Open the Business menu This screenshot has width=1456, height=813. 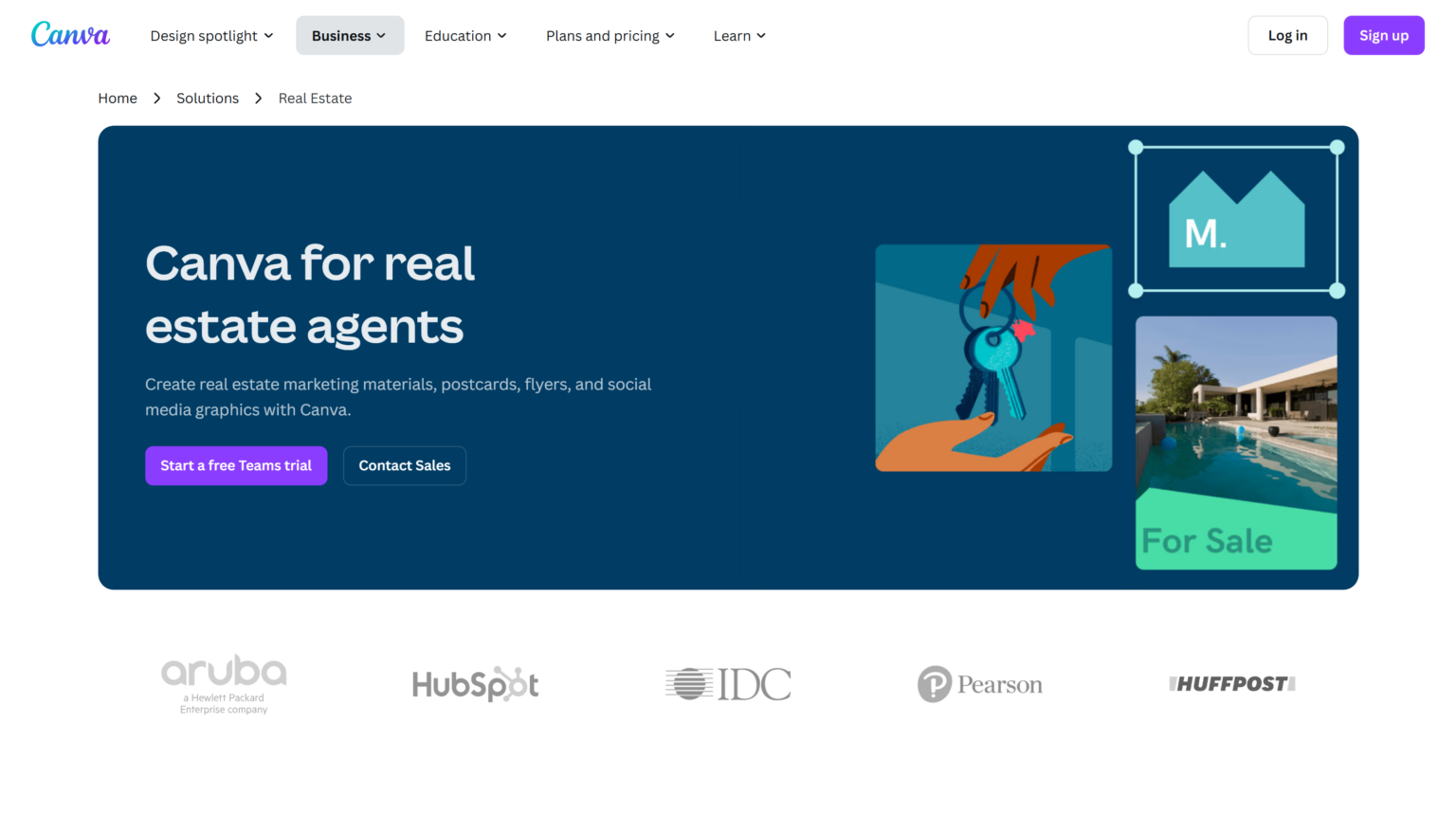pos(349,36)
